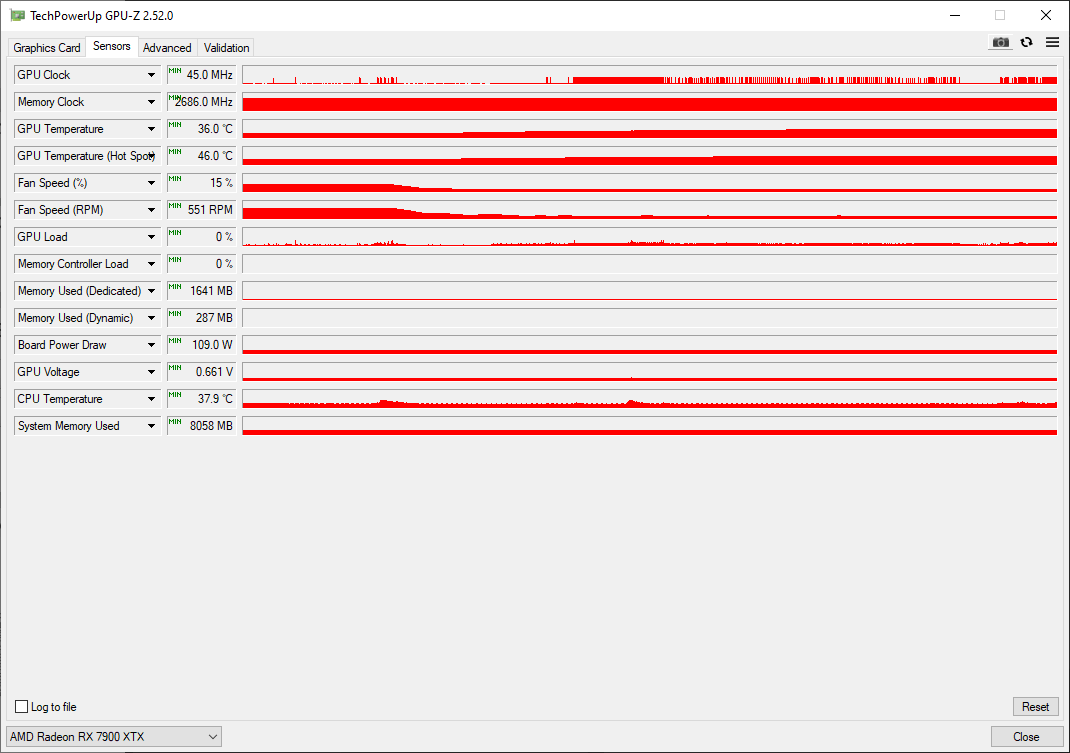
Task: Open the AMD Radeon RX 7900 XTX selector
Action: tap(114, 737)
